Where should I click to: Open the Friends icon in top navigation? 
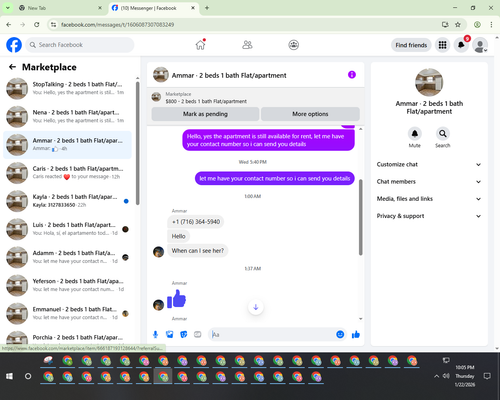(x=247, y=45)
